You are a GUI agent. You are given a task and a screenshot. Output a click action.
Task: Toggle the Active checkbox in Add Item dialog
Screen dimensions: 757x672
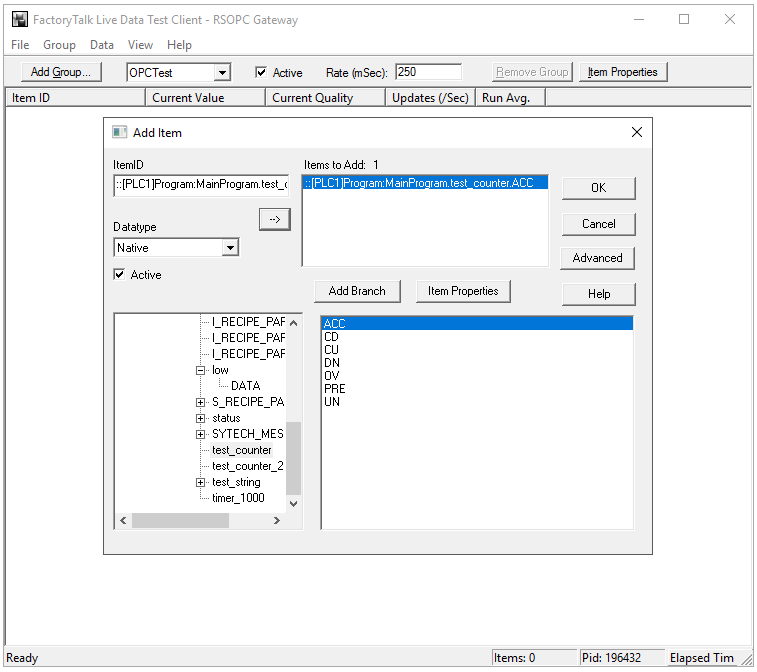[119, 275]
